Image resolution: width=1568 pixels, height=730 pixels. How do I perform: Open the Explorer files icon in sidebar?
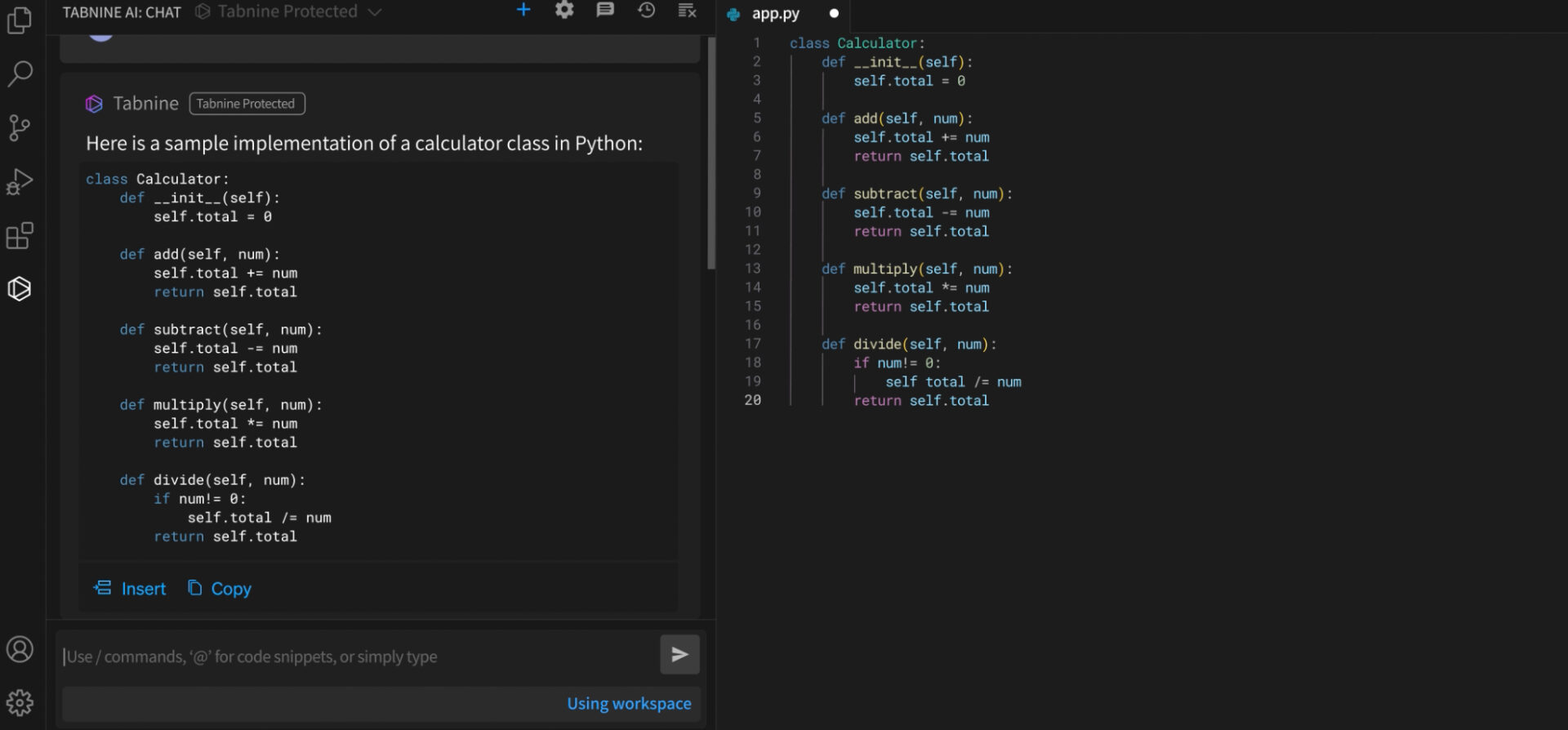click(x=20, y=20)
